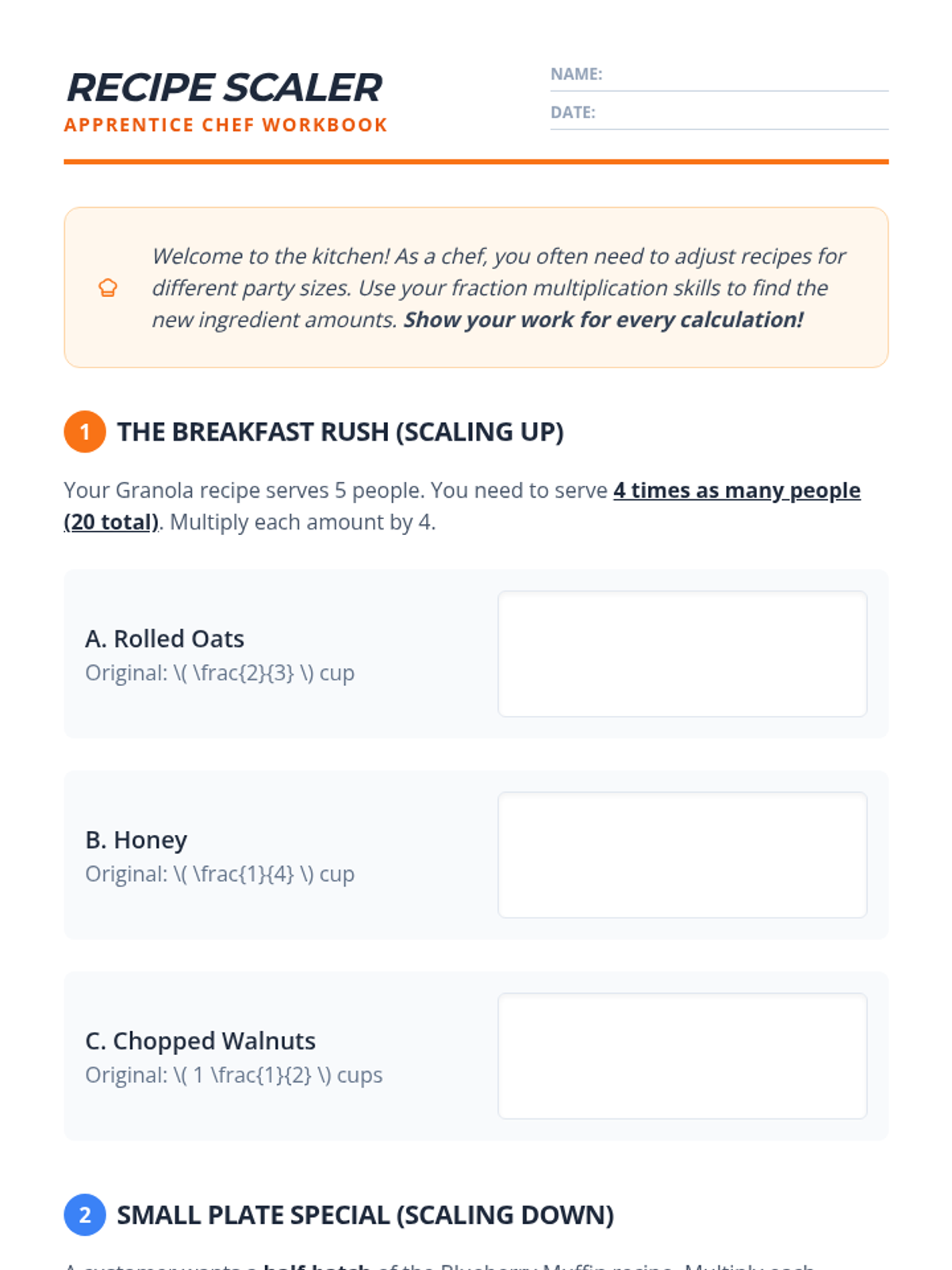The image size is (952, 1270).
Task: Click the Honey original amount text
Action: [x=220, y=874]
